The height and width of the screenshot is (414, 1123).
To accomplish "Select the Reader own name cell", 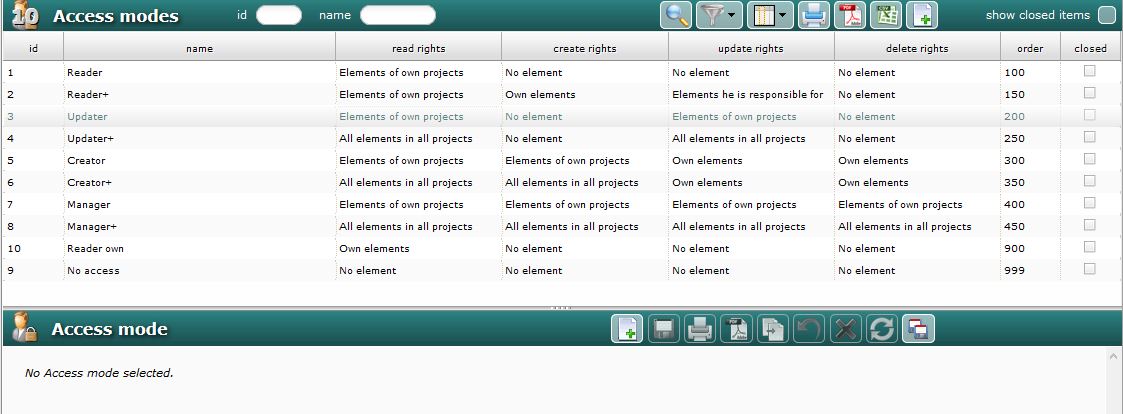I will click(x=199, y=249).
